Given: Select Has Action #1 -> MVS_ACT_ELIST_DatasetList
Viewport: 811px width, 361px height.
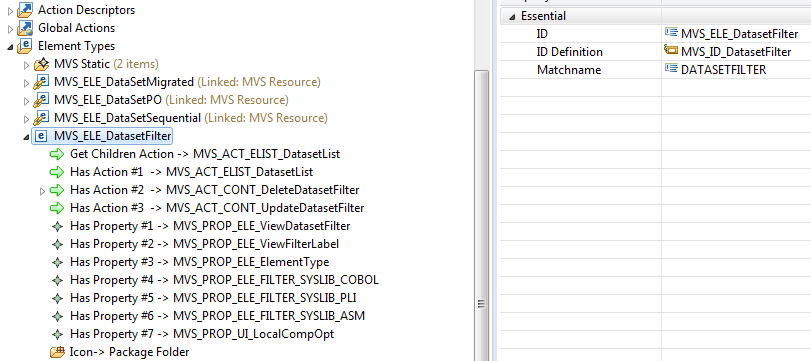Looking at the screenshot, I should pyautogui.click(x=191, y=172).
